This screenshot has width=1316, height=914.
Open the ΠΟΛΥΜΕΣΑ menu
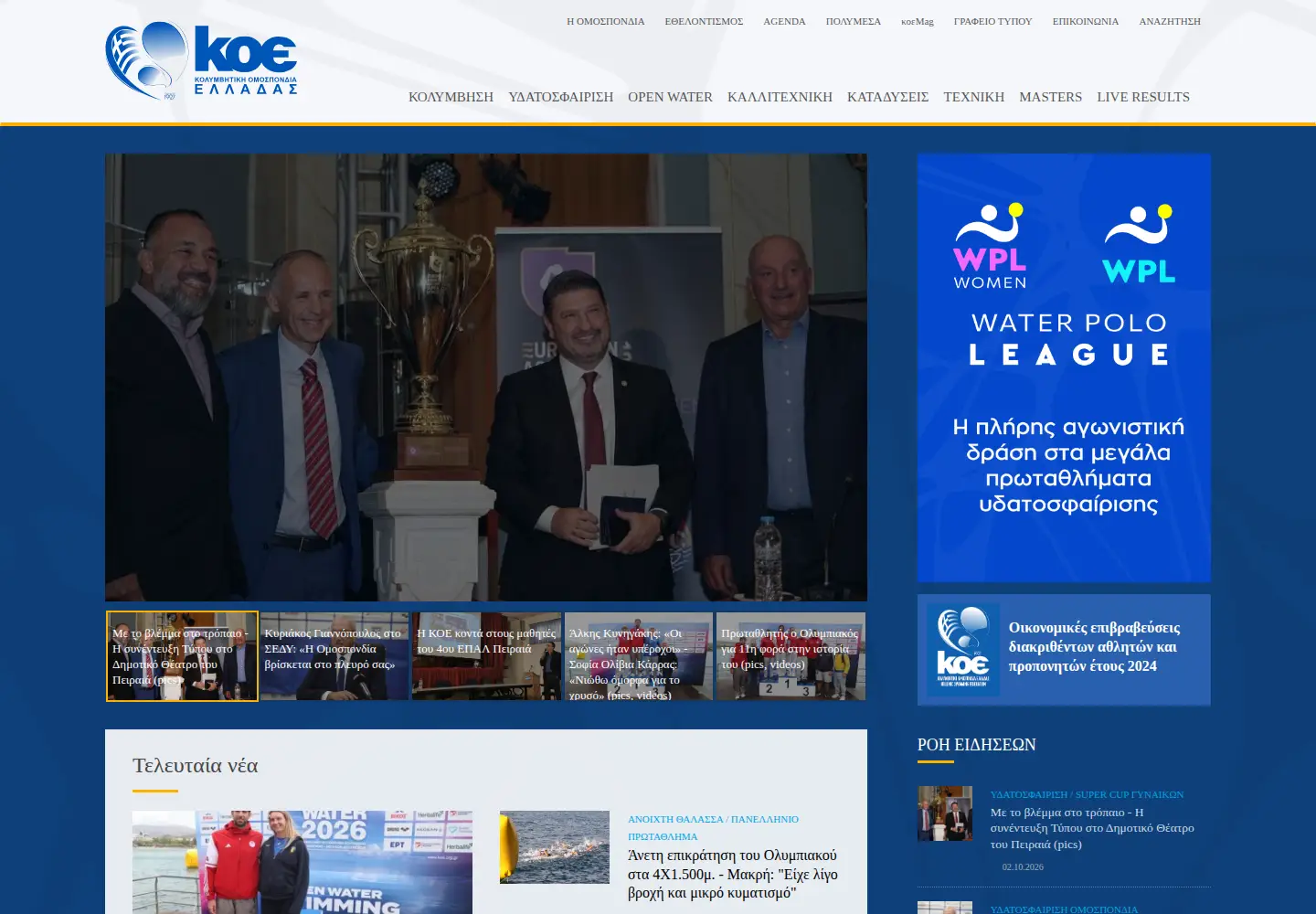pyautogui.click(x=854, y=21)
